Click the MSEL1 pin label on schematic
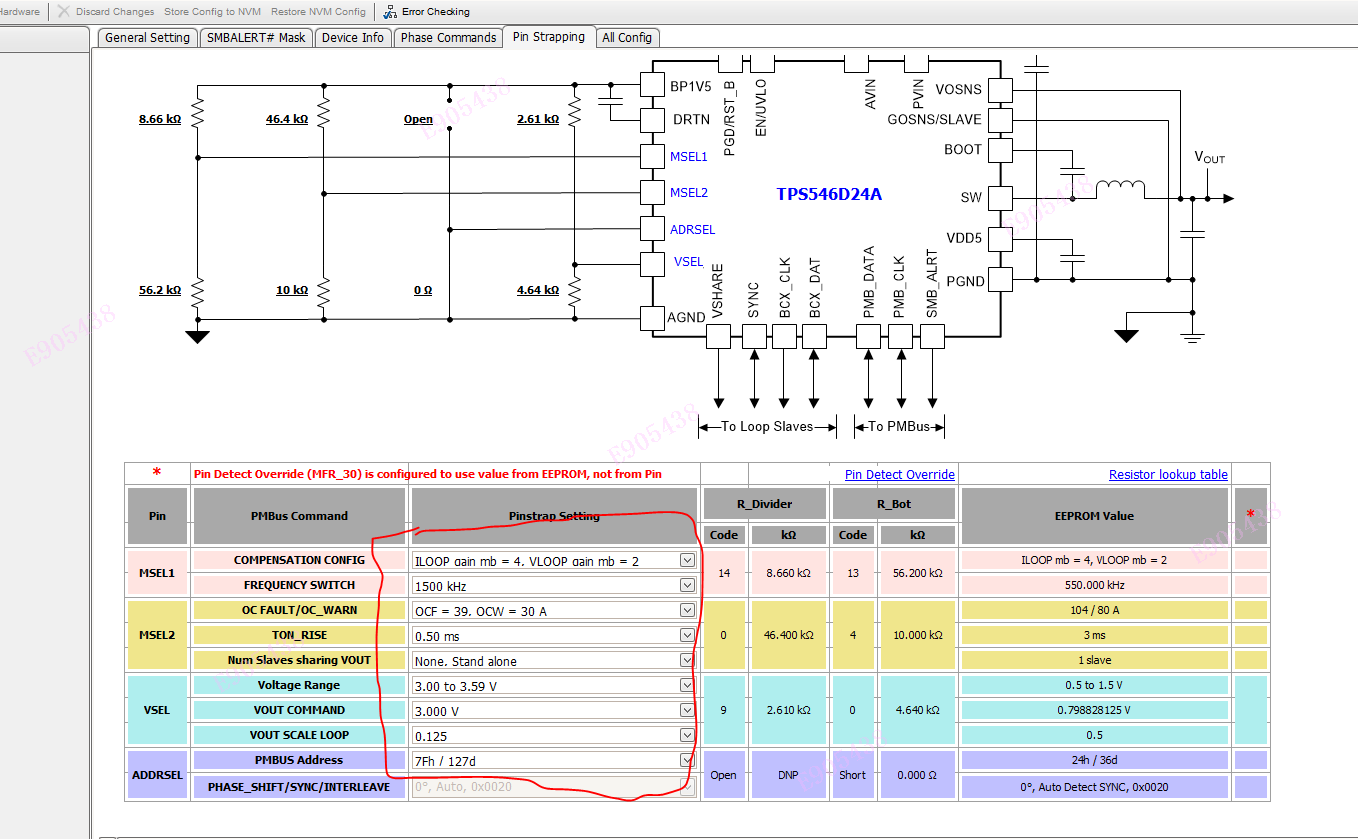Viewport: 1358px width, 839px height. point(688,157)
